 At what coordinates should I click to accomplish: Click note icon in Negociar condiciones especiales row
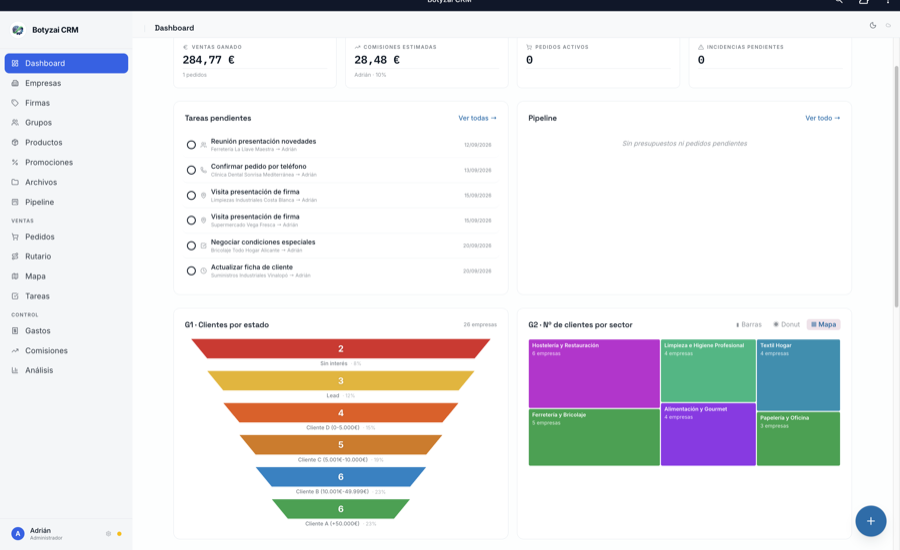[204, 246]
